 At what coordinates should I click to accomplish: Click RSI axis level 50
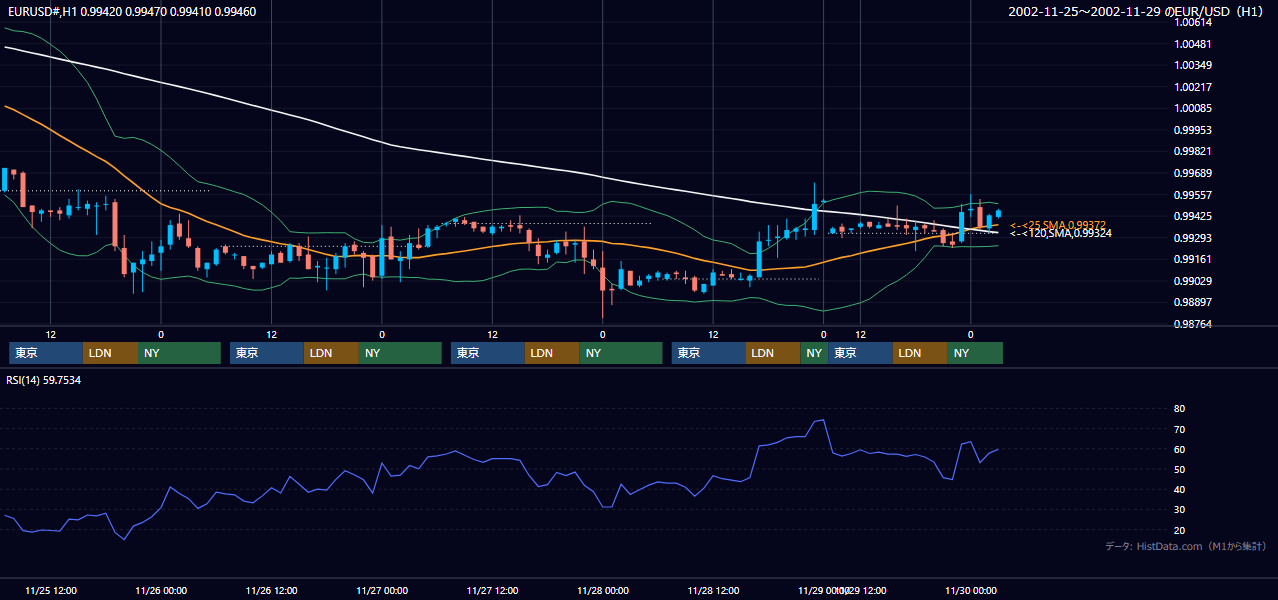point(1180,469)
